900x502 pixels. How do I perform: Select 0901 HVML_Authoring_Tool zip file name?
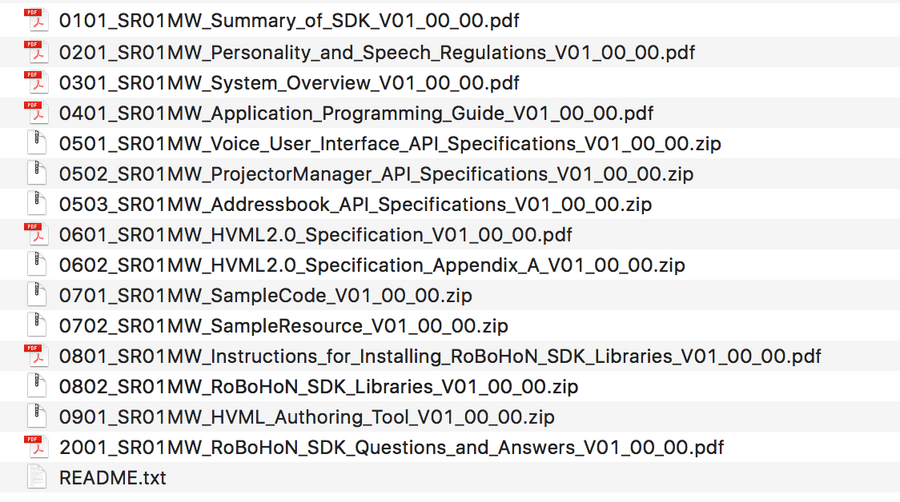click(x=307, y=416)
